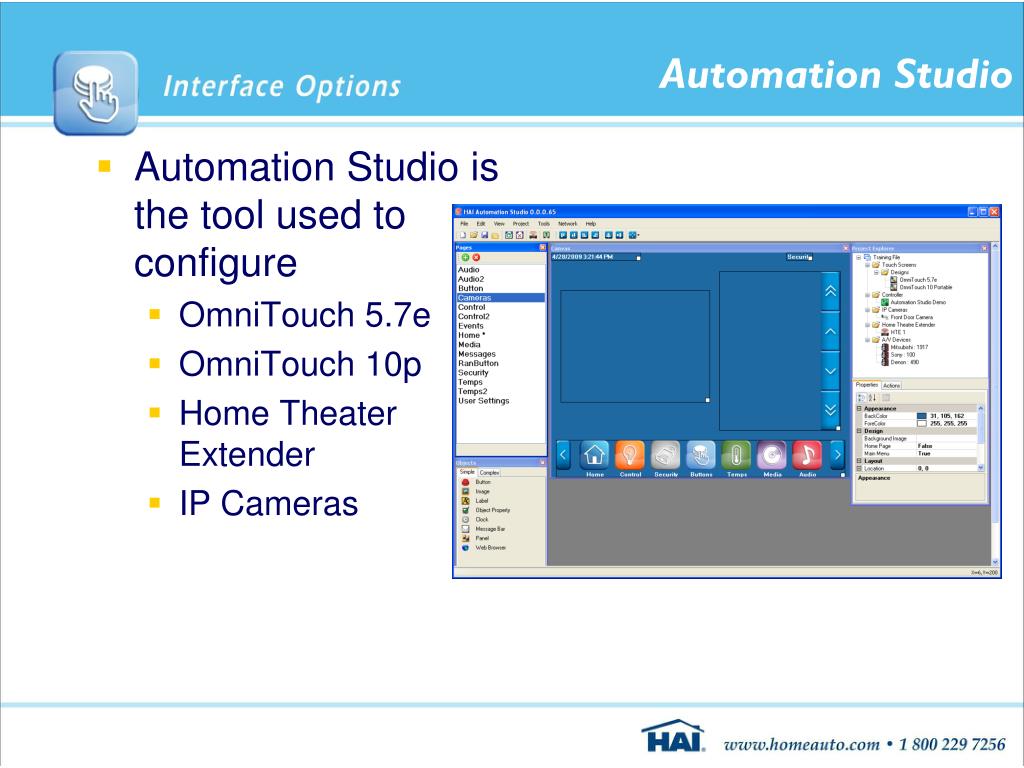Collapse the Layout property category
The width and height of the screenshot is (1024, 768).
pos(859,461)
